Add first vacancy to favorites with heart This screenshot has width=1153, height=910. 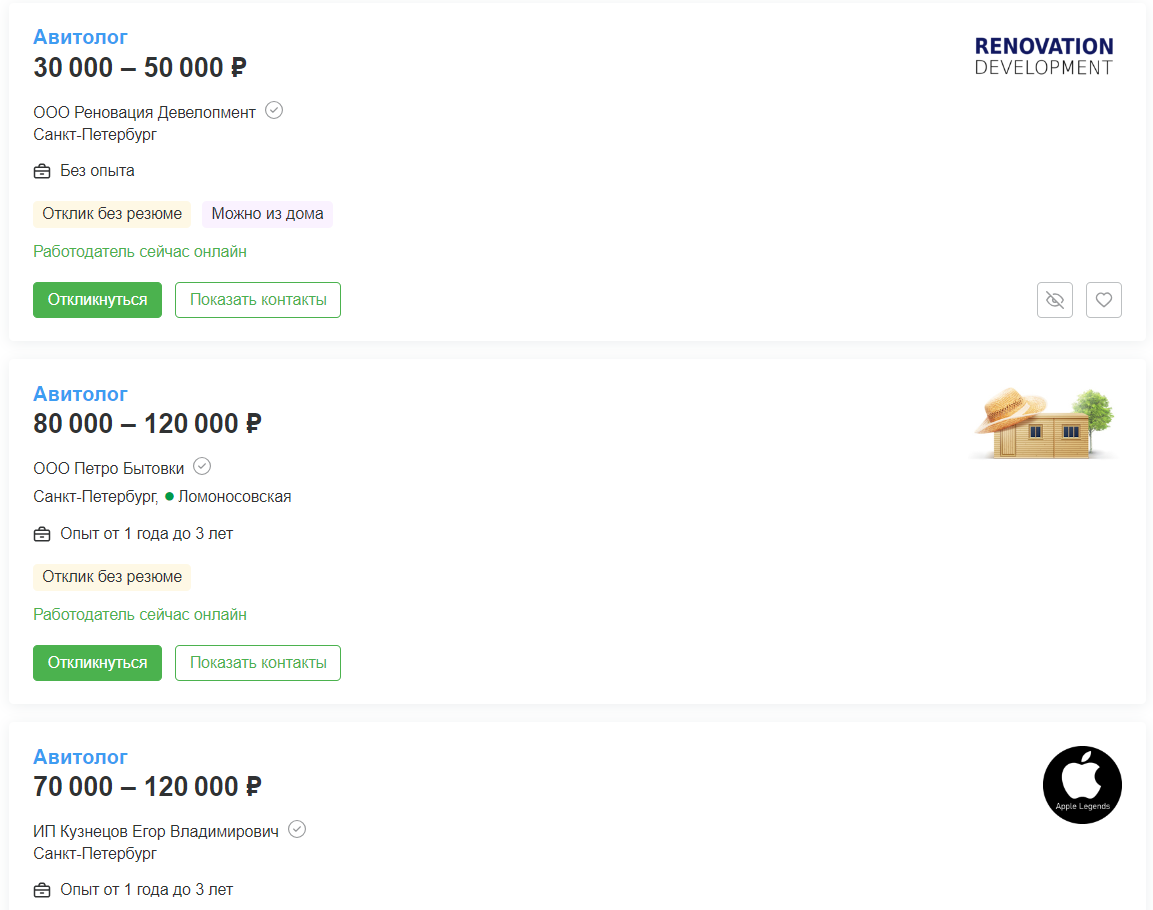1103,300
